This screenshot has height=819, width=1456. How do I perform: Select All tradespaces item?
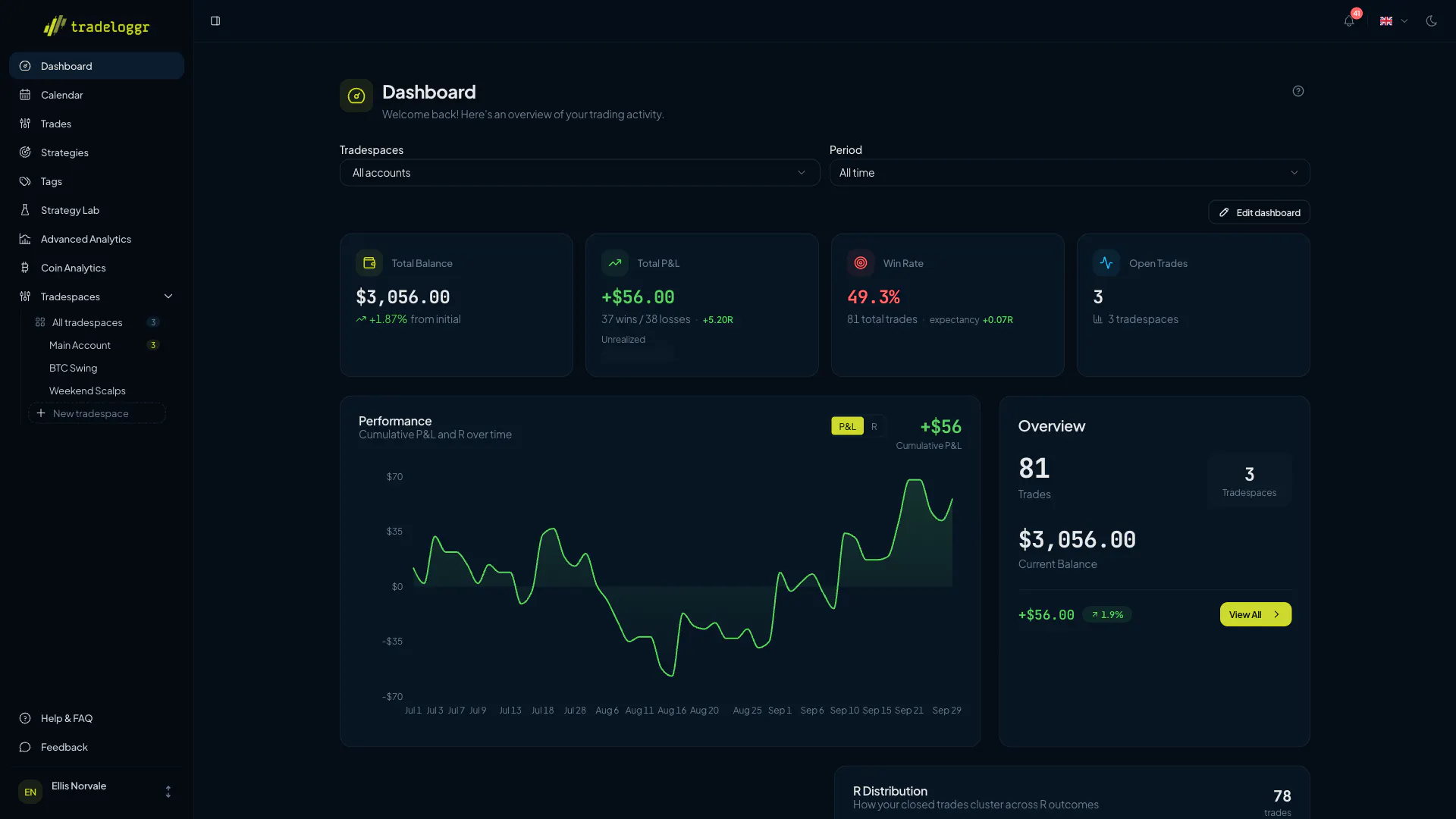point(97,322)
